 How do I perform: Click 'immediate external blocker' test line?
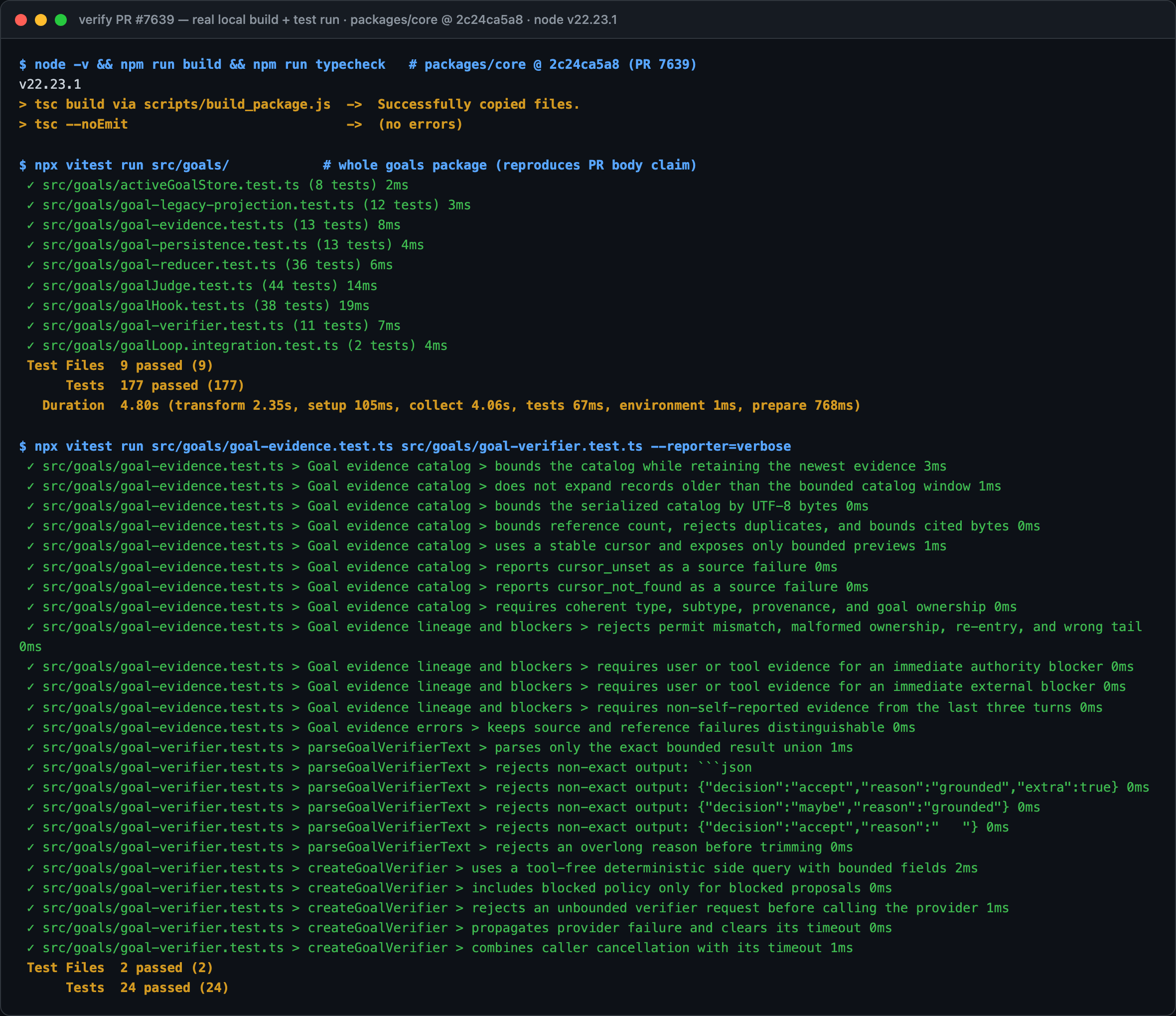[x=576, y=685]
